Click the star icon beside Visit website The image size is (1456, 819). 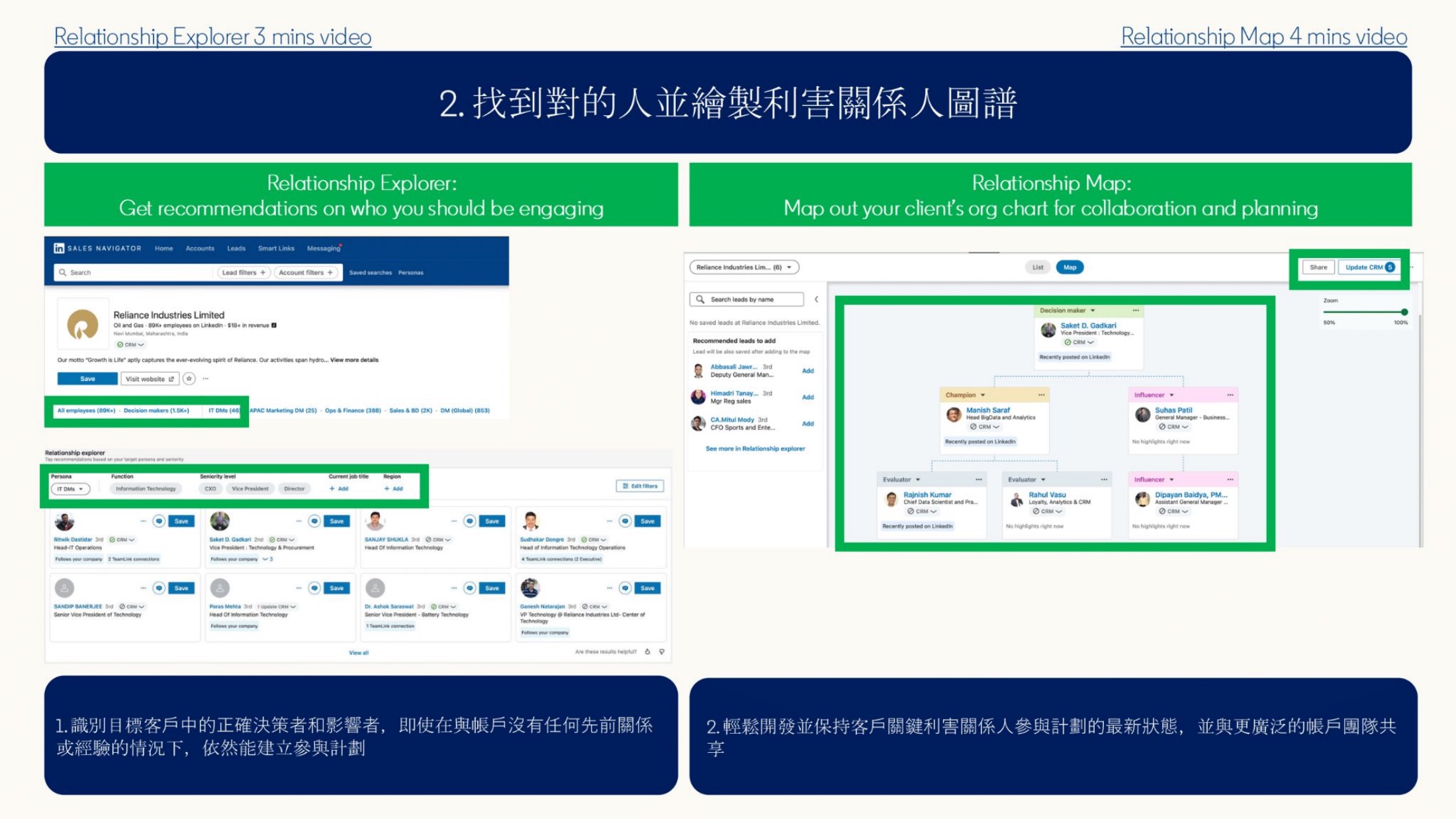pos(189,379)
